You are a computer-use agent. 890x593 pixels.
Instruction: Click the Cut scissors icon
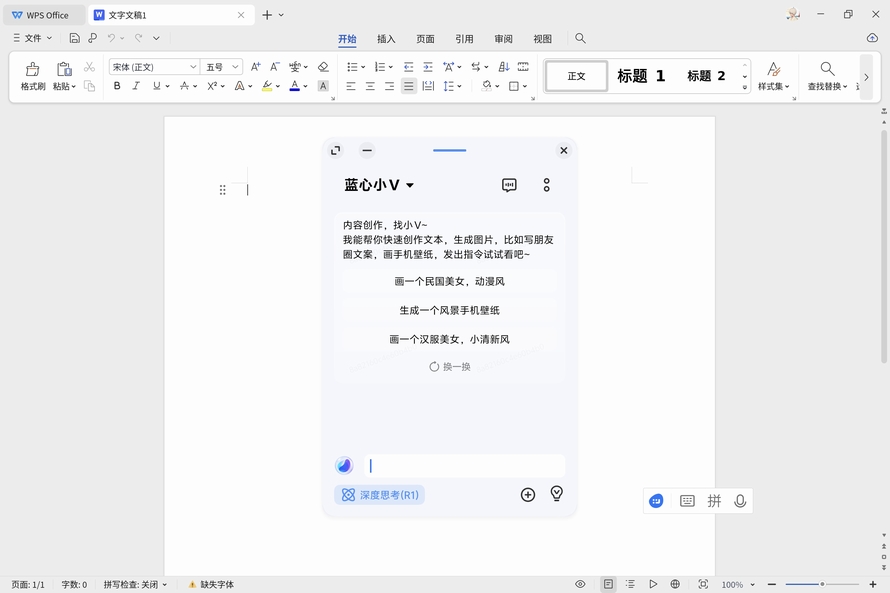click(89, 67)
